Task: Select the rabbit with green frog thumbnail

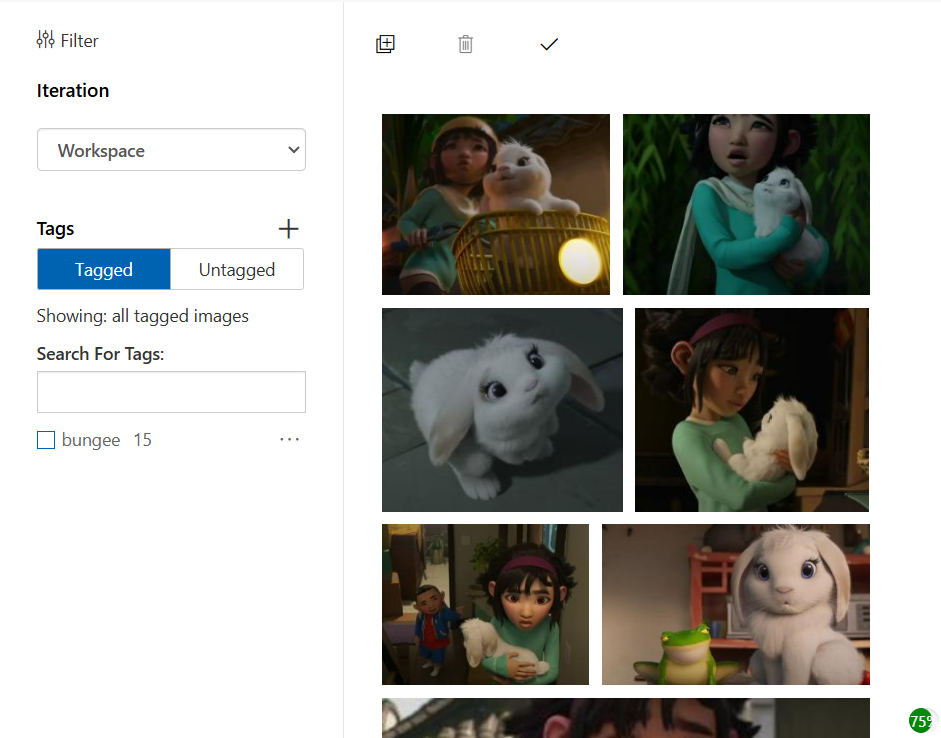Action: [x=736, y=604]
